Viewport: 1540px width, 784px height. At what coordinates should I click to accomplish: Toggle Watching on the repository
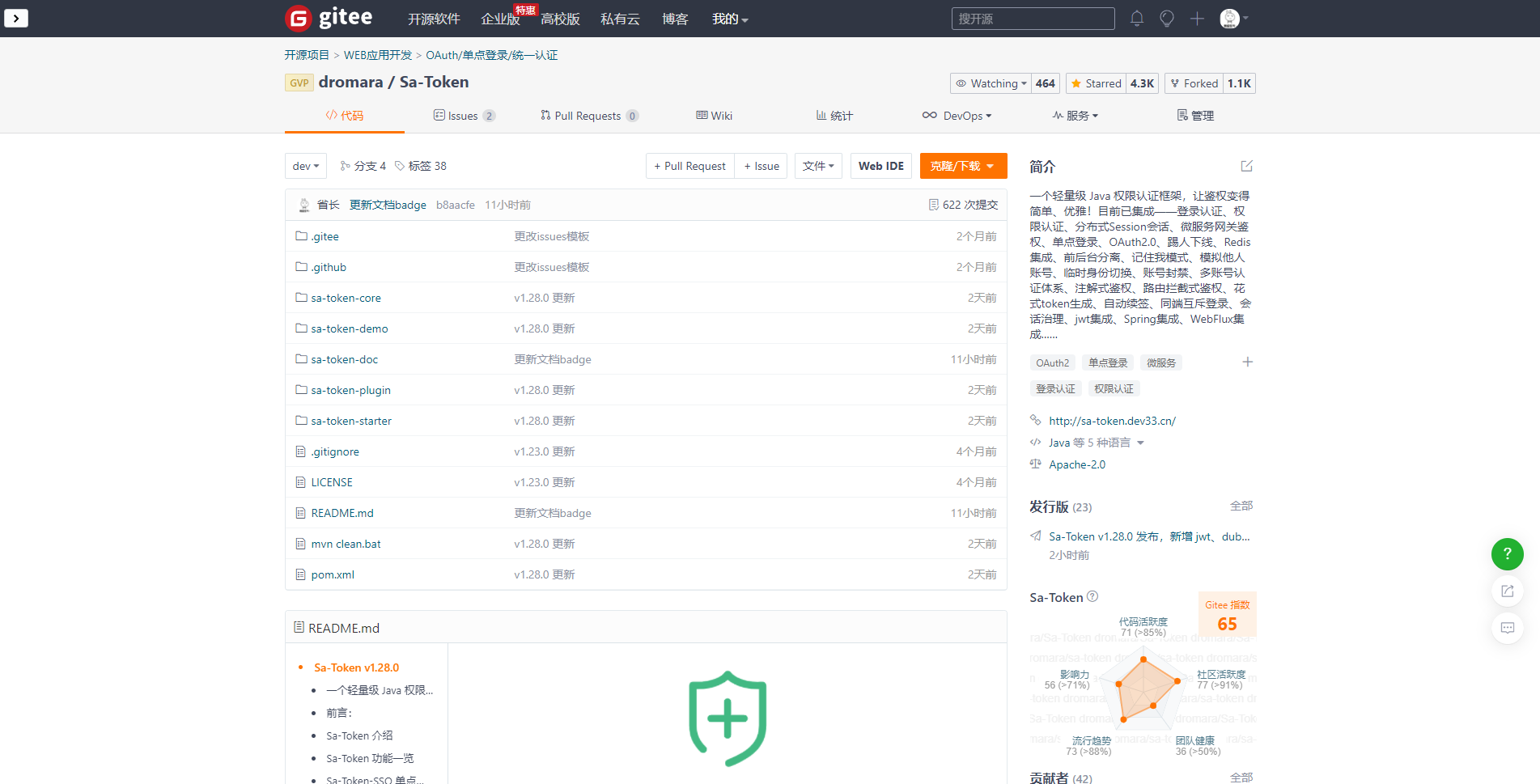coord(991,83)
